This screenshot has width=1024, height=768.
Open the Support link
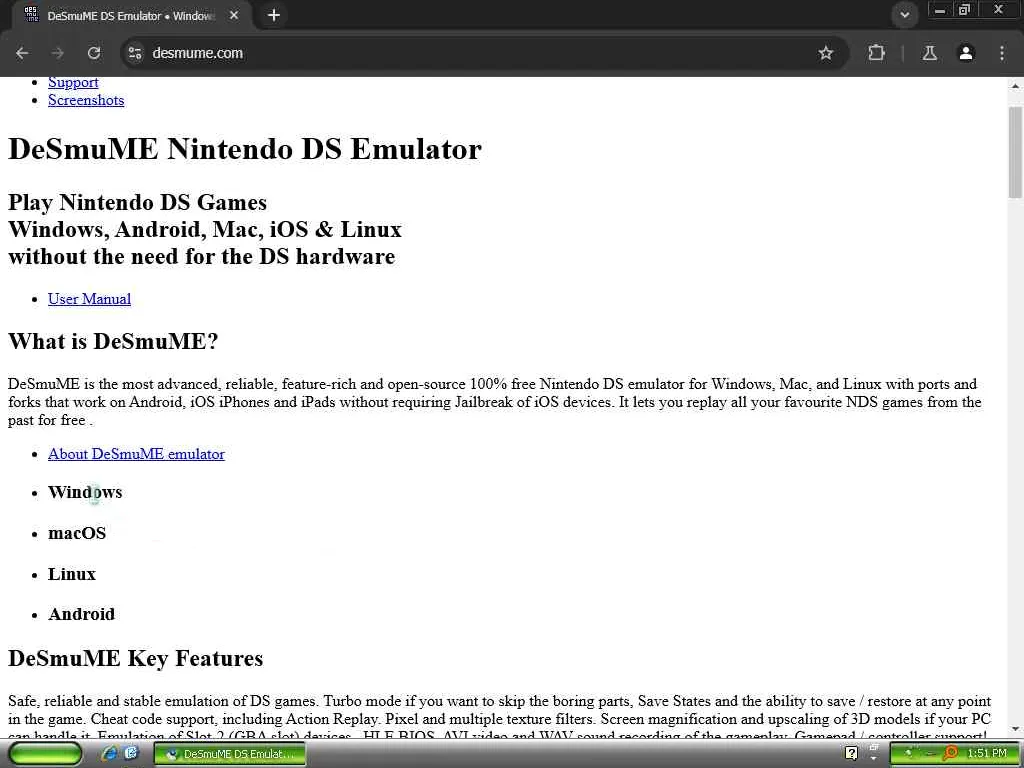point(73,82)
